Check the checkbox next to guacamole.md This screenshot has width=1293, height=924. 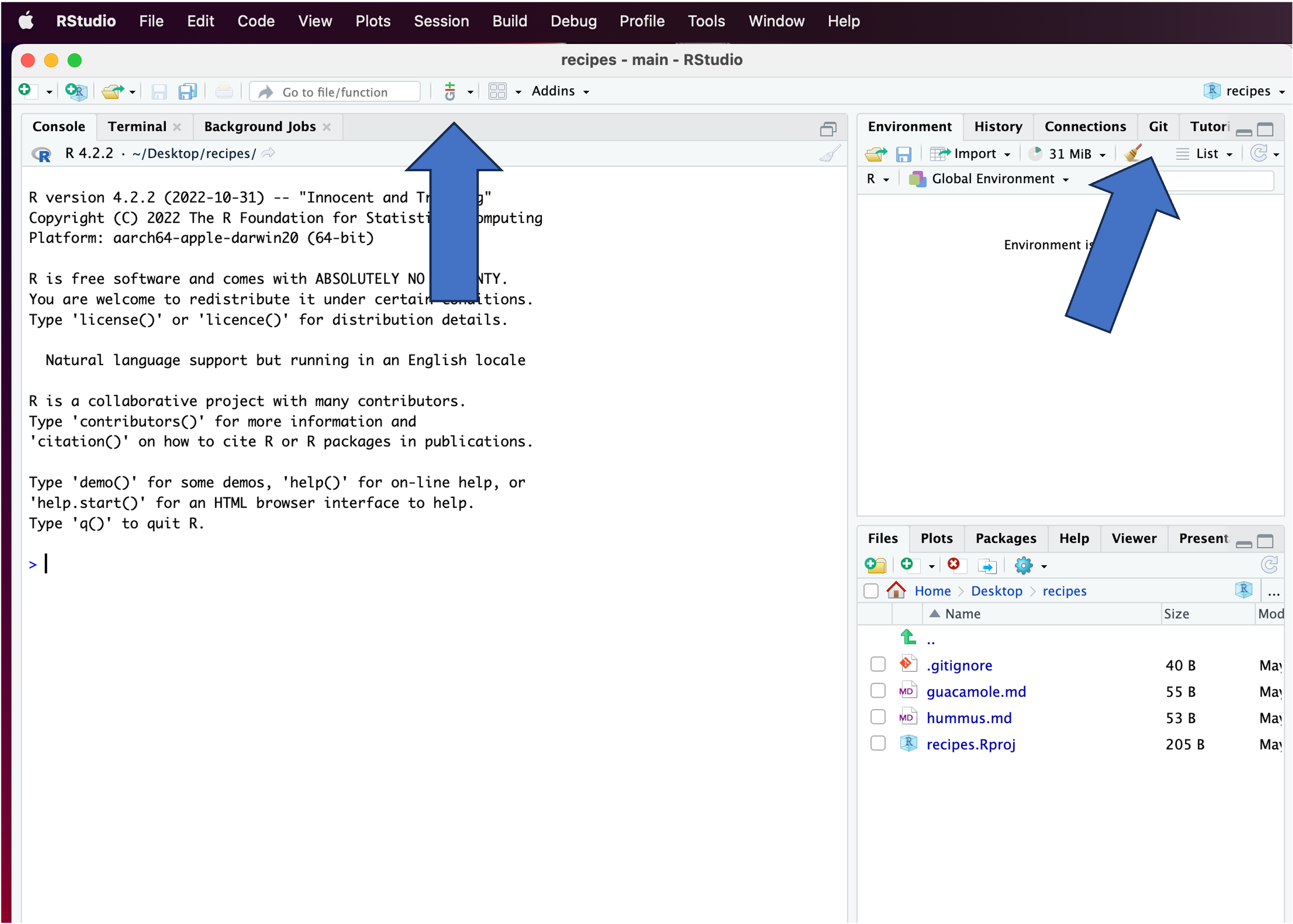(x=878, y=690)
